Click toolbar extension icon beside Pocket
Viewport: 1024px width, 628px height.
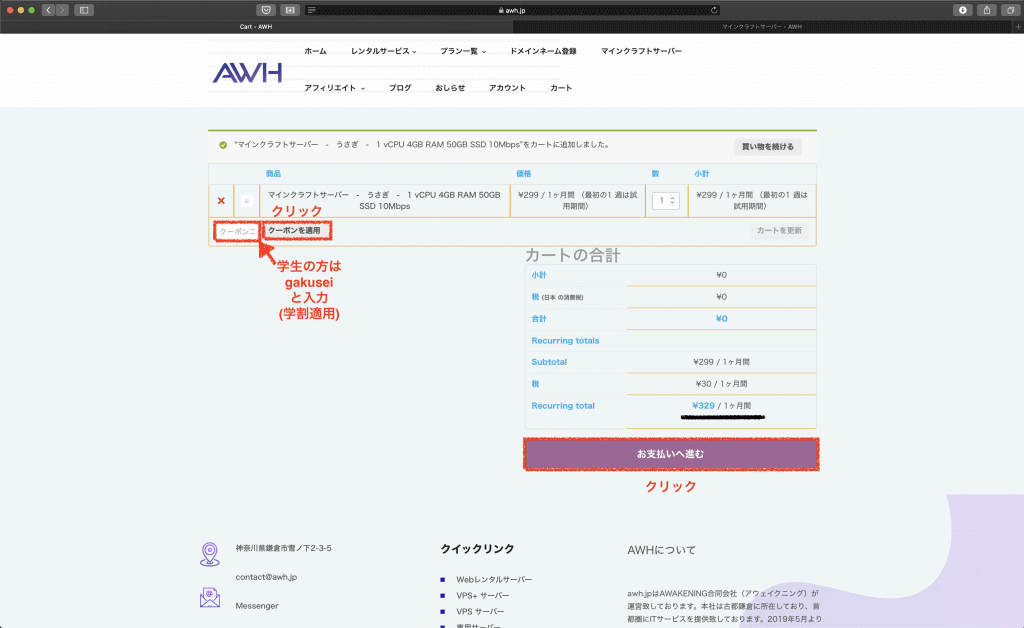coord(290,10)
